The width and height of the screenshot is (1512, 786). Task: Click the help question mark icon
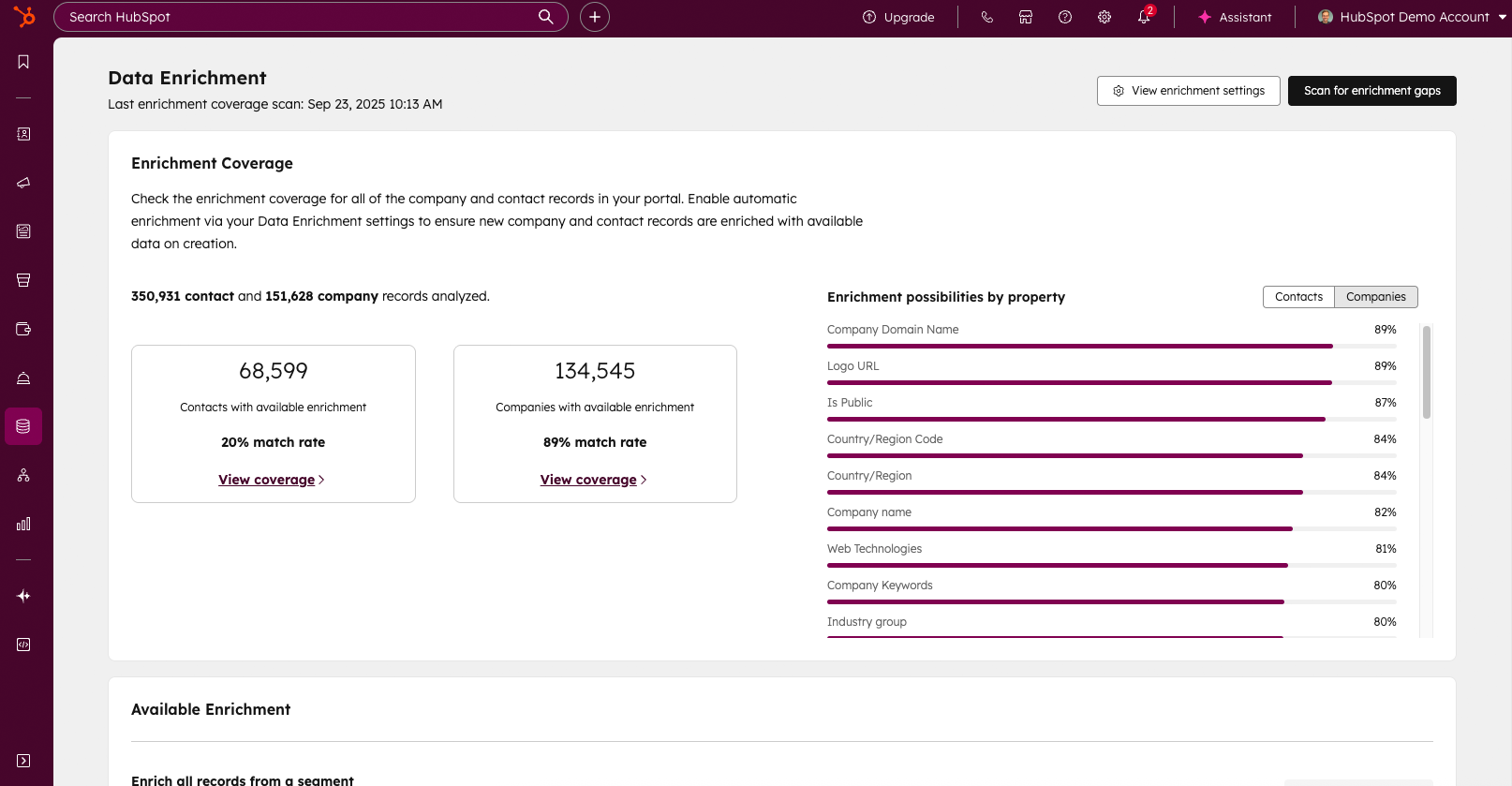click(1065, 17)
